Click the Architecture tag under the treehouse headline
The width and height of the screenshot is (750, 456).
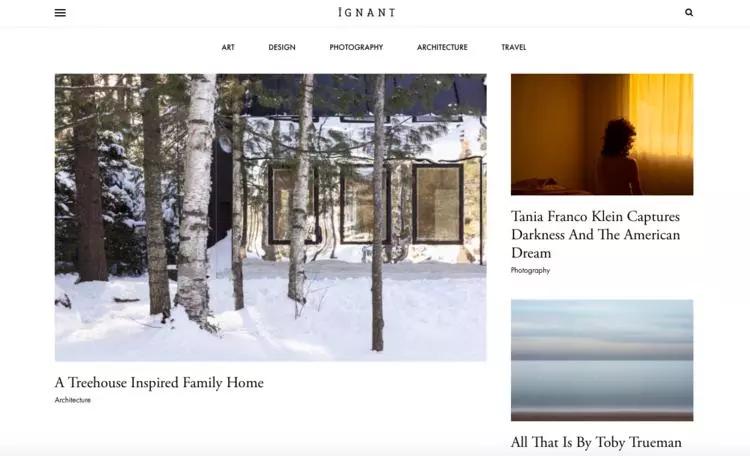click(x=73, y=400)
